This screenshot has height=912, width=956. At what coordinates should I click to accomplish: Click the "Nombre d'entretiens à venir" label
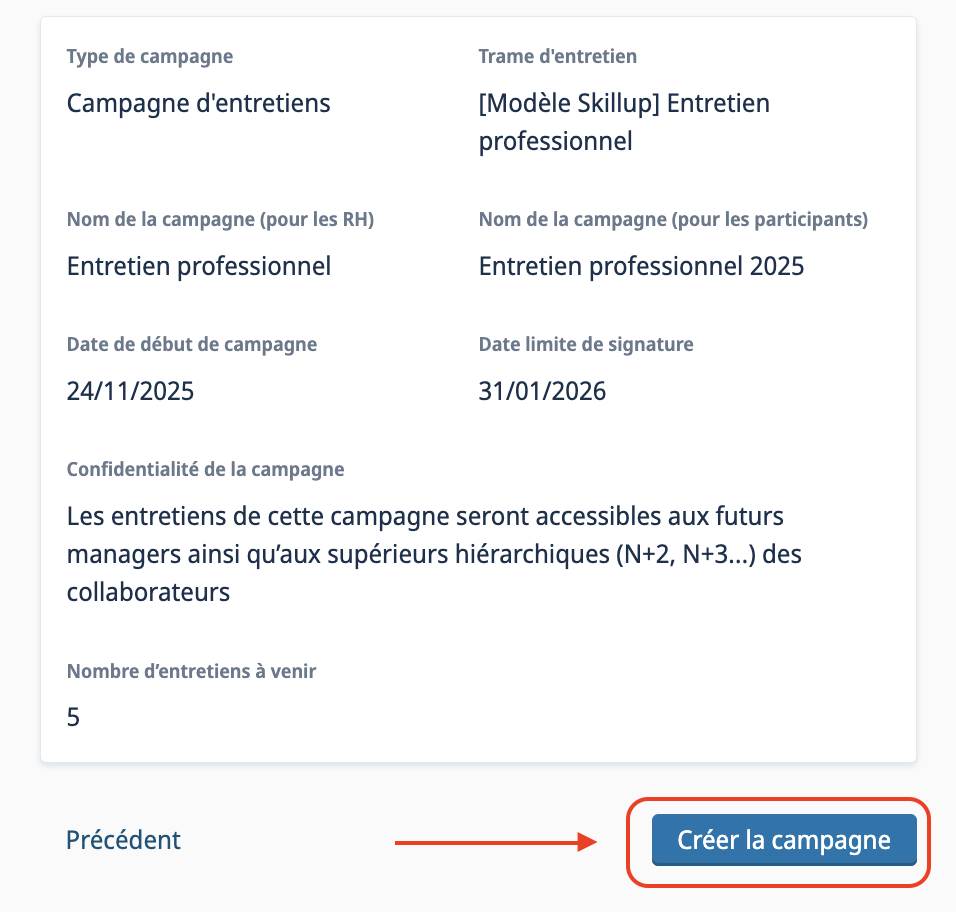click(191, 671)
